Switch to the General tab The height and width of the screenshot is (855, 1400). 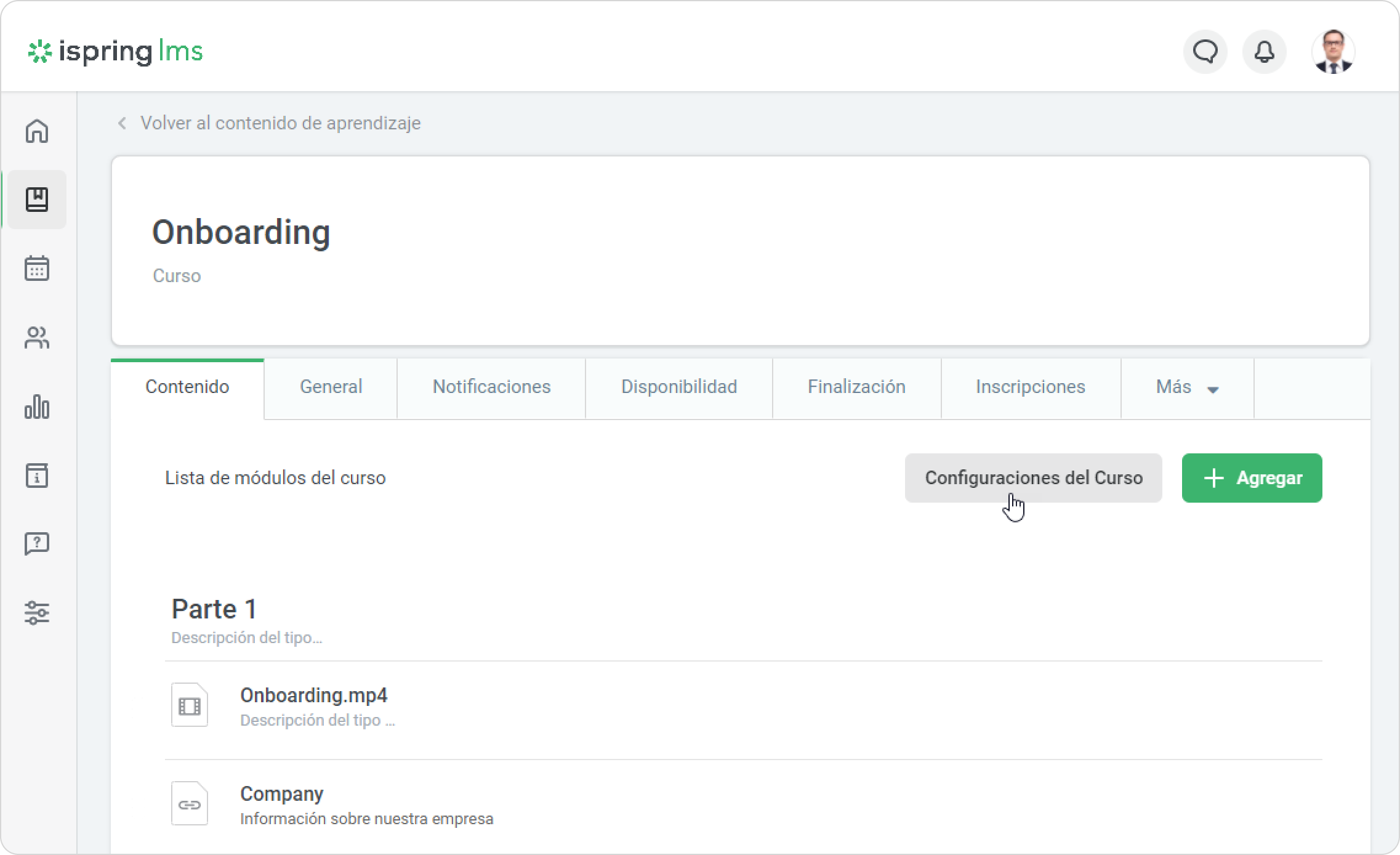[331, 387]
